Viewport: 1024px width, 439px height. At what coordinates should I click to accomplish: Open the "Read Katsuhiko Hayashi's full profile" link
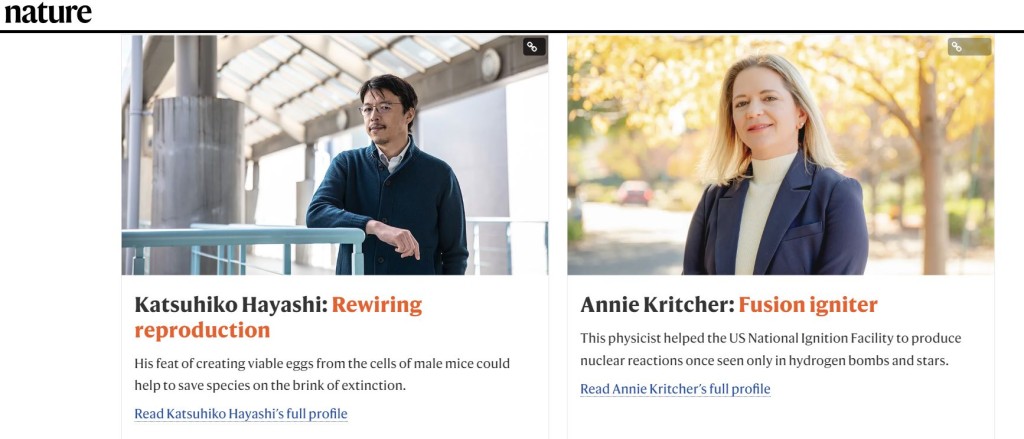coord(241,413)
